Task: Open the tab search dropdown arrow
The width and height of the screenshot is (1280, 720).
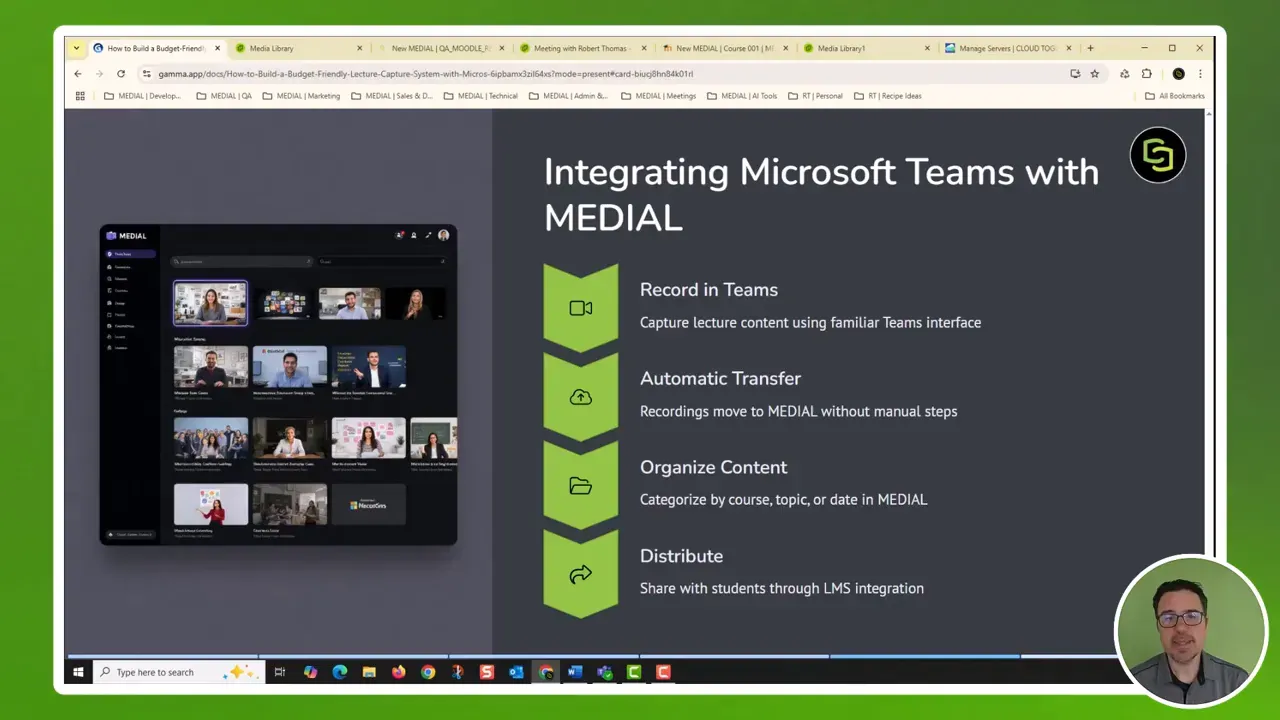Action: 76,48
